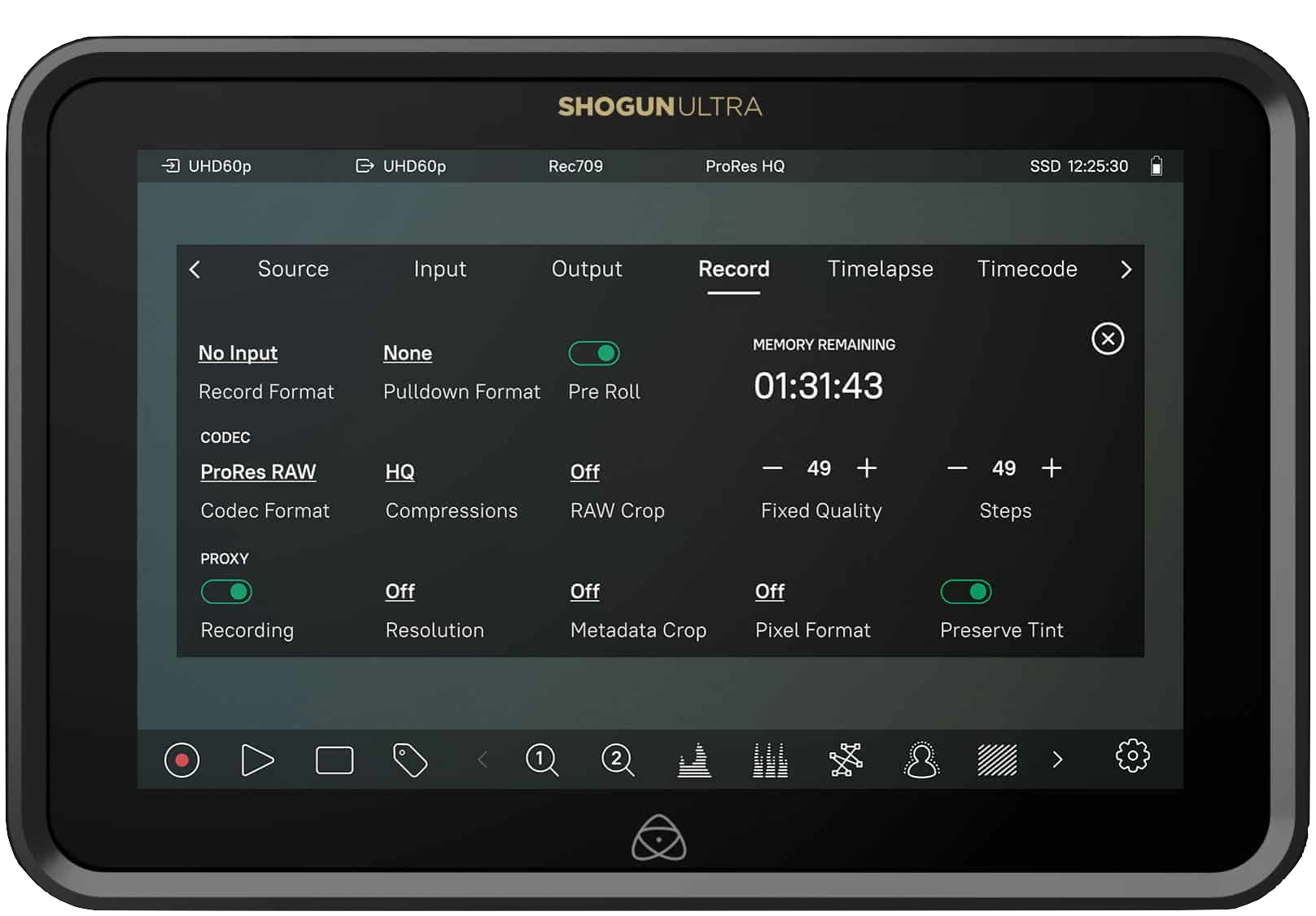Viewport: 1316px width, 916px height.
Task: Change the No Input record format
Action: point(238,353)
